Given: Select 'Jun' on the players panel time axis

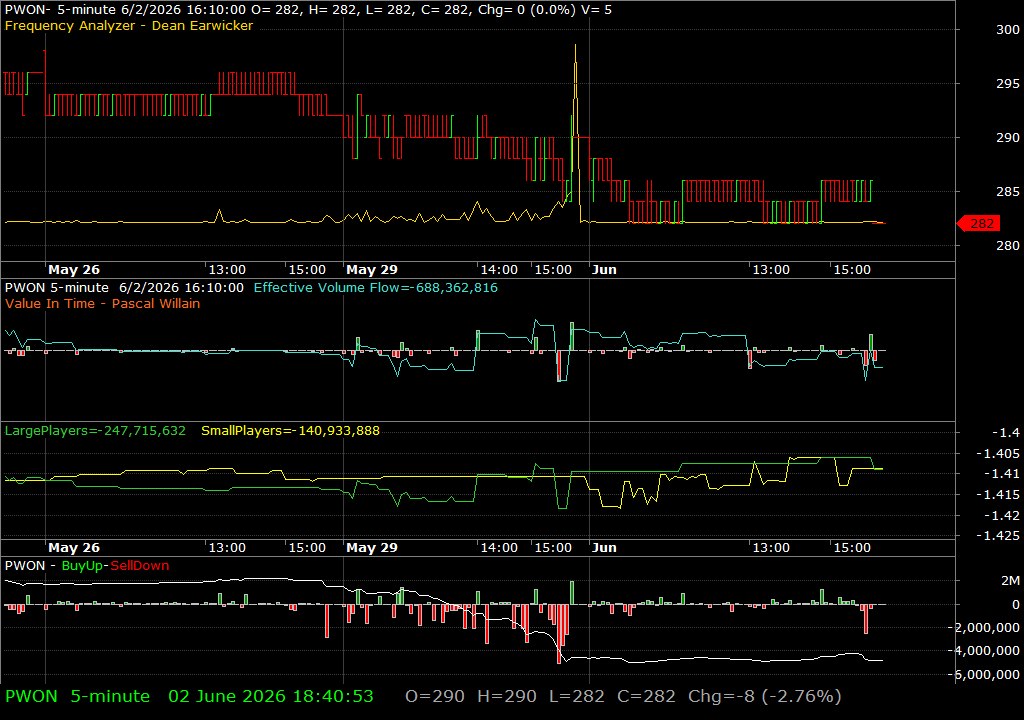Looking at the screenshot, I should point(604,548).
